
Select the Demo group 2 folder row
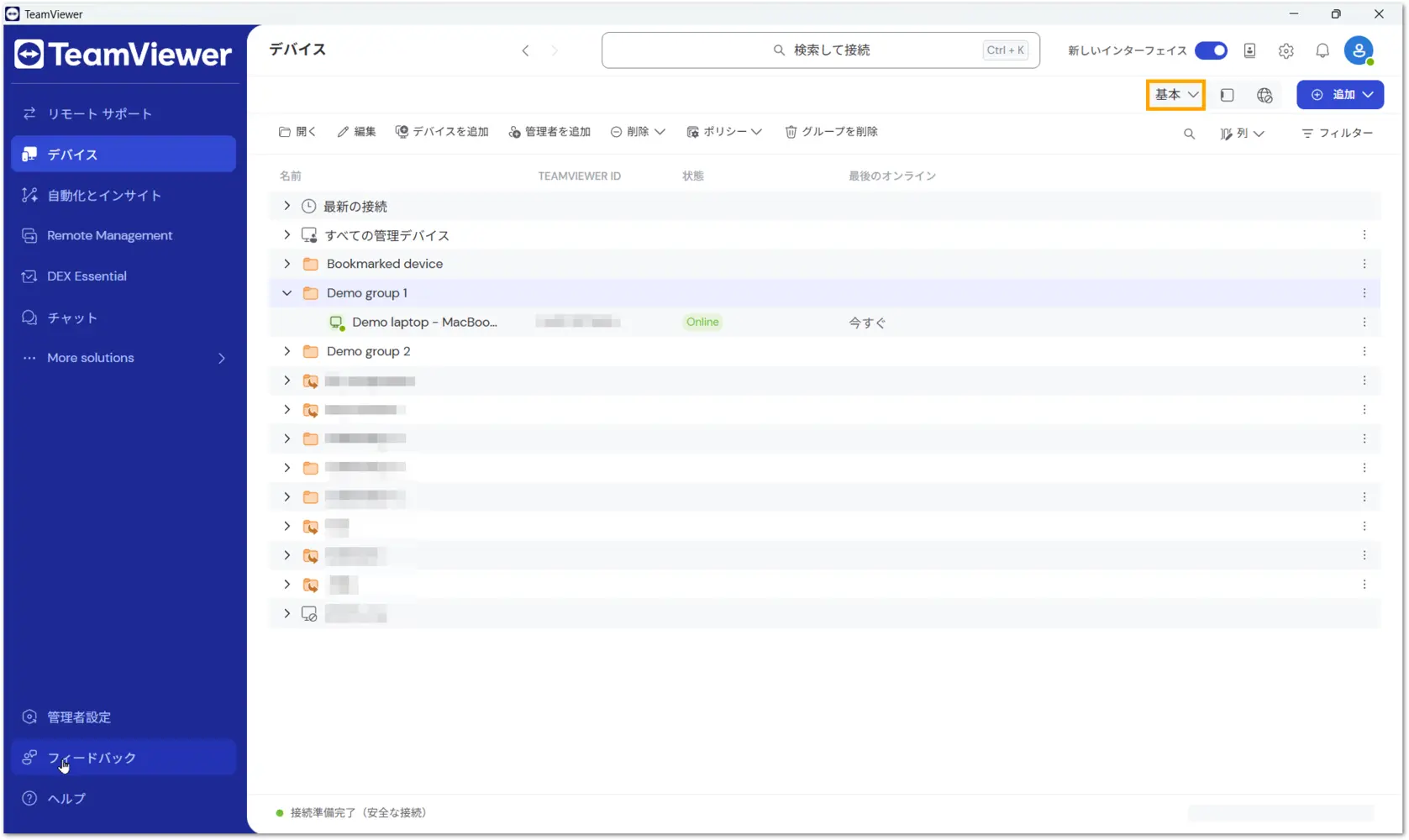[824, 351]
